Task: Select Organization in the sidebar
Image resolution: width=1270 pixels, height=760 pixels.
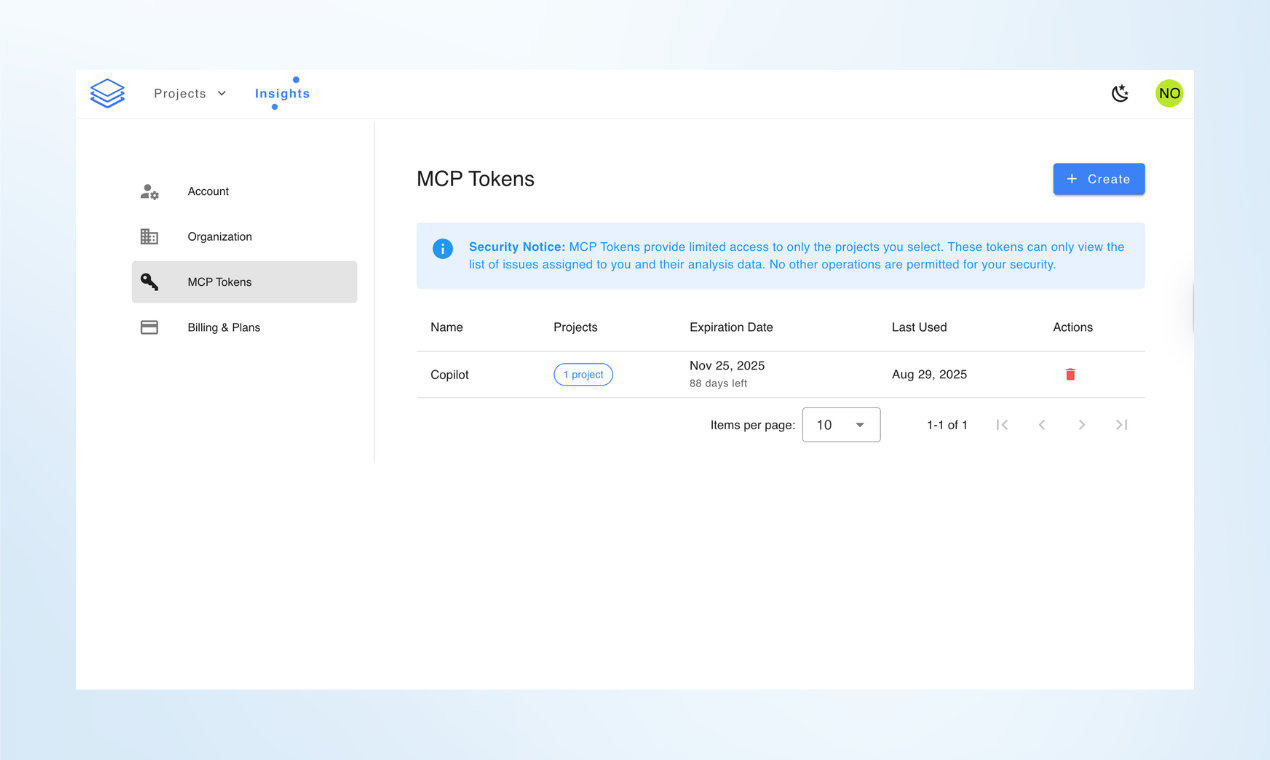Action: (220, 237)
